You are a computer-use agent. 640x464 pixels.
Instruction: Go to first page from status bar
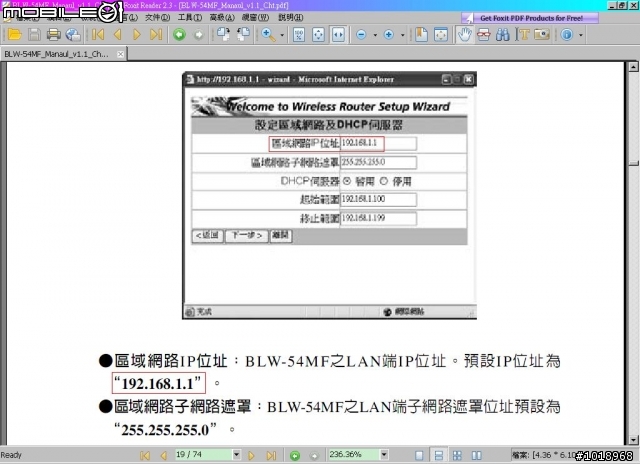pos(144,455)
